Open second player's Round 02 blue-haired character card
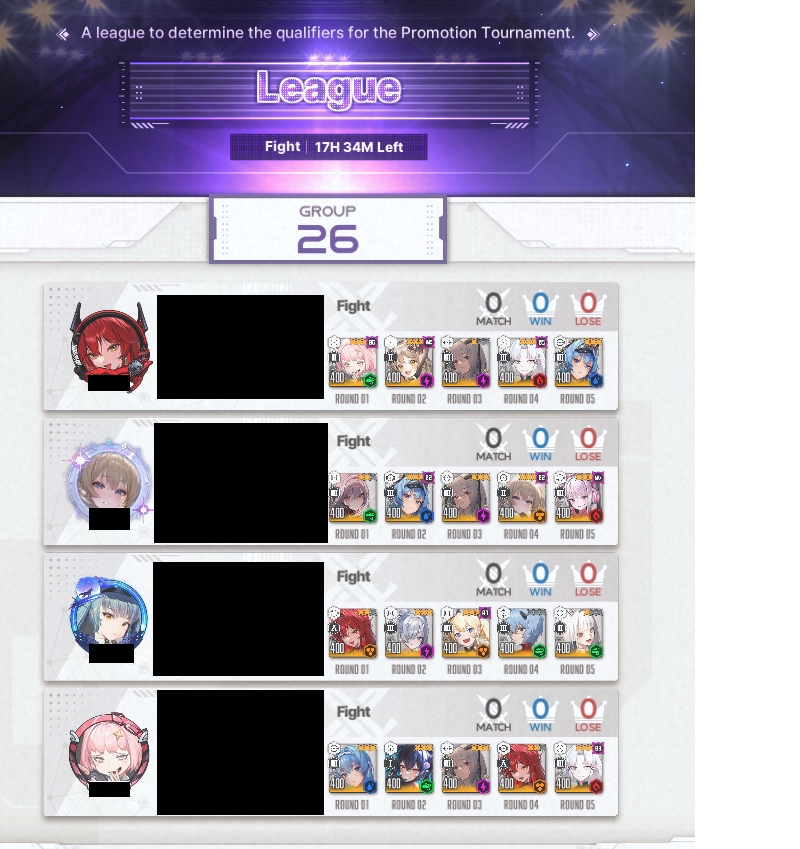The image size is (800, 849). [x=409, y=498]
